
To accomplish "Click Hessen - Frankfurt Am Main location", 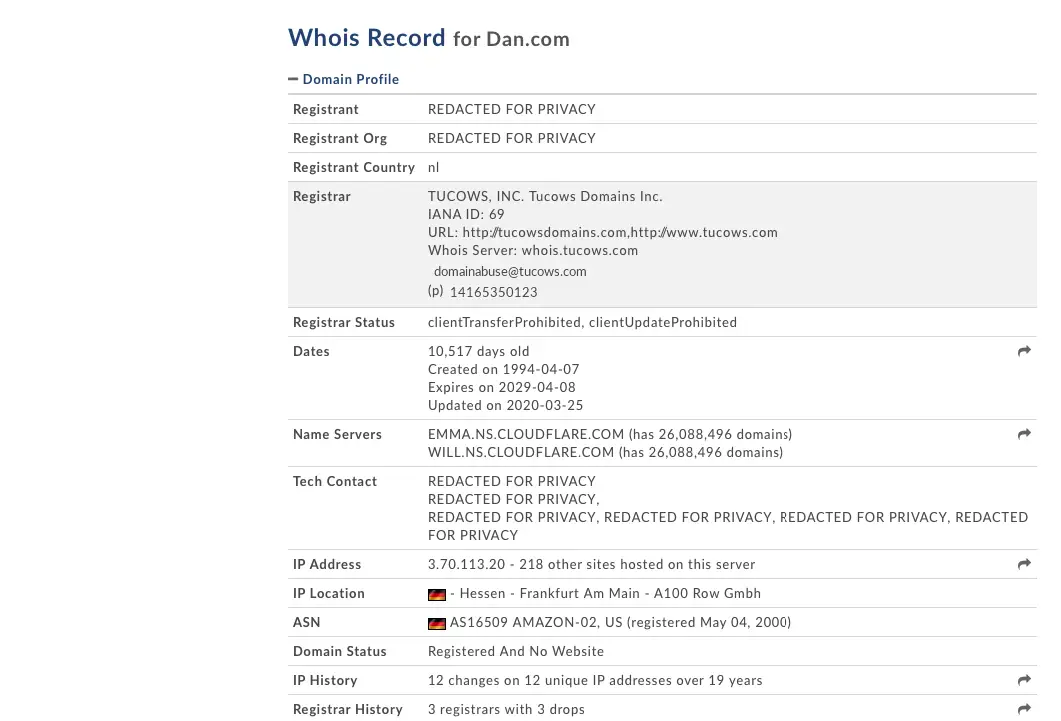I will (549, 593).
